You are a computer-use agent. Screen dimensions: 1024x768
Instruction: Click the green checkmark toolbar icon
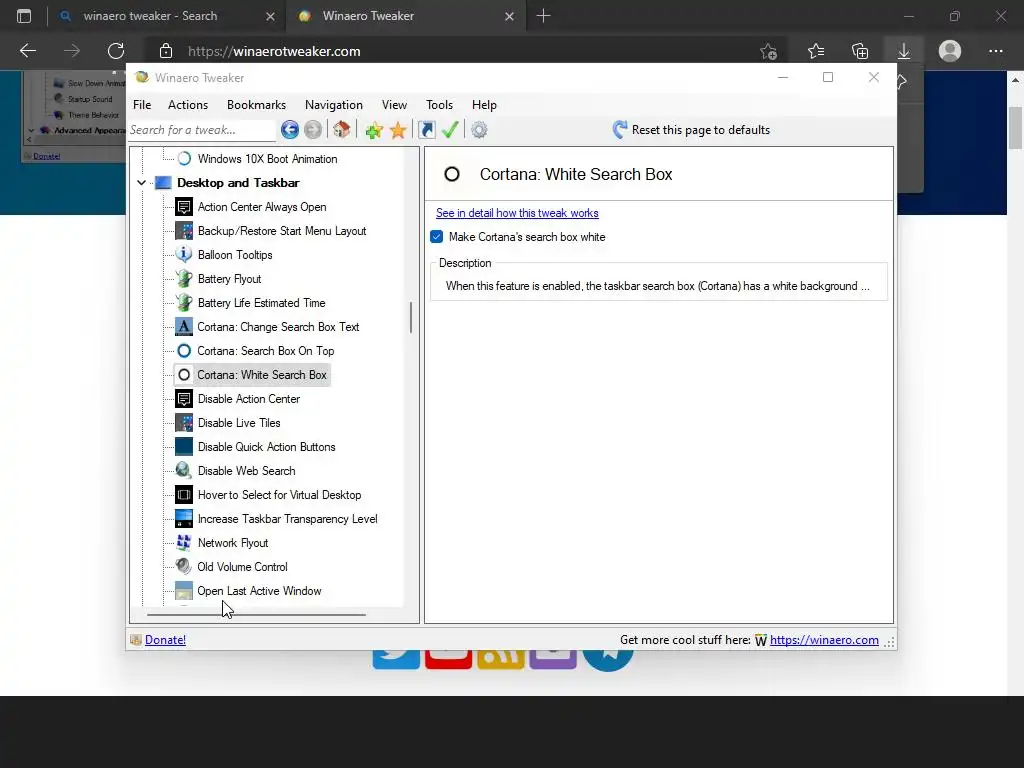450,130
